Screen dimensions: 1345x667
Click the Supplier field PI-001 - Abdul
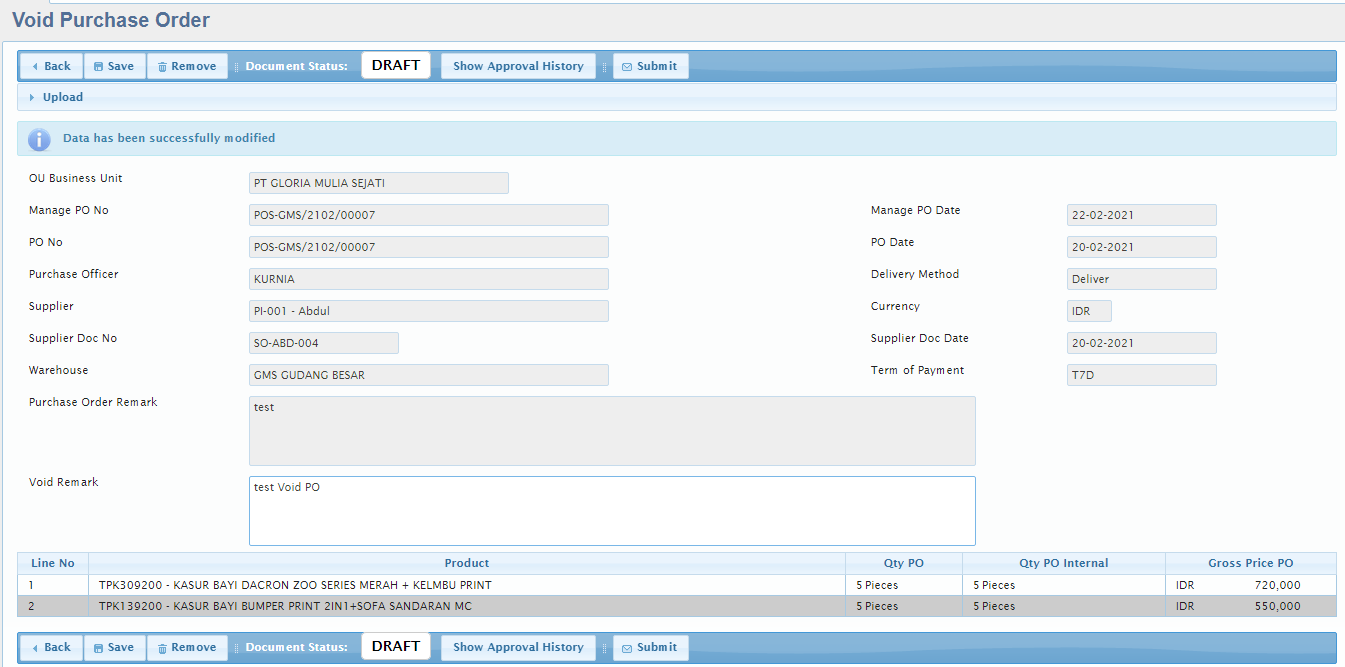tap(429, 311)
